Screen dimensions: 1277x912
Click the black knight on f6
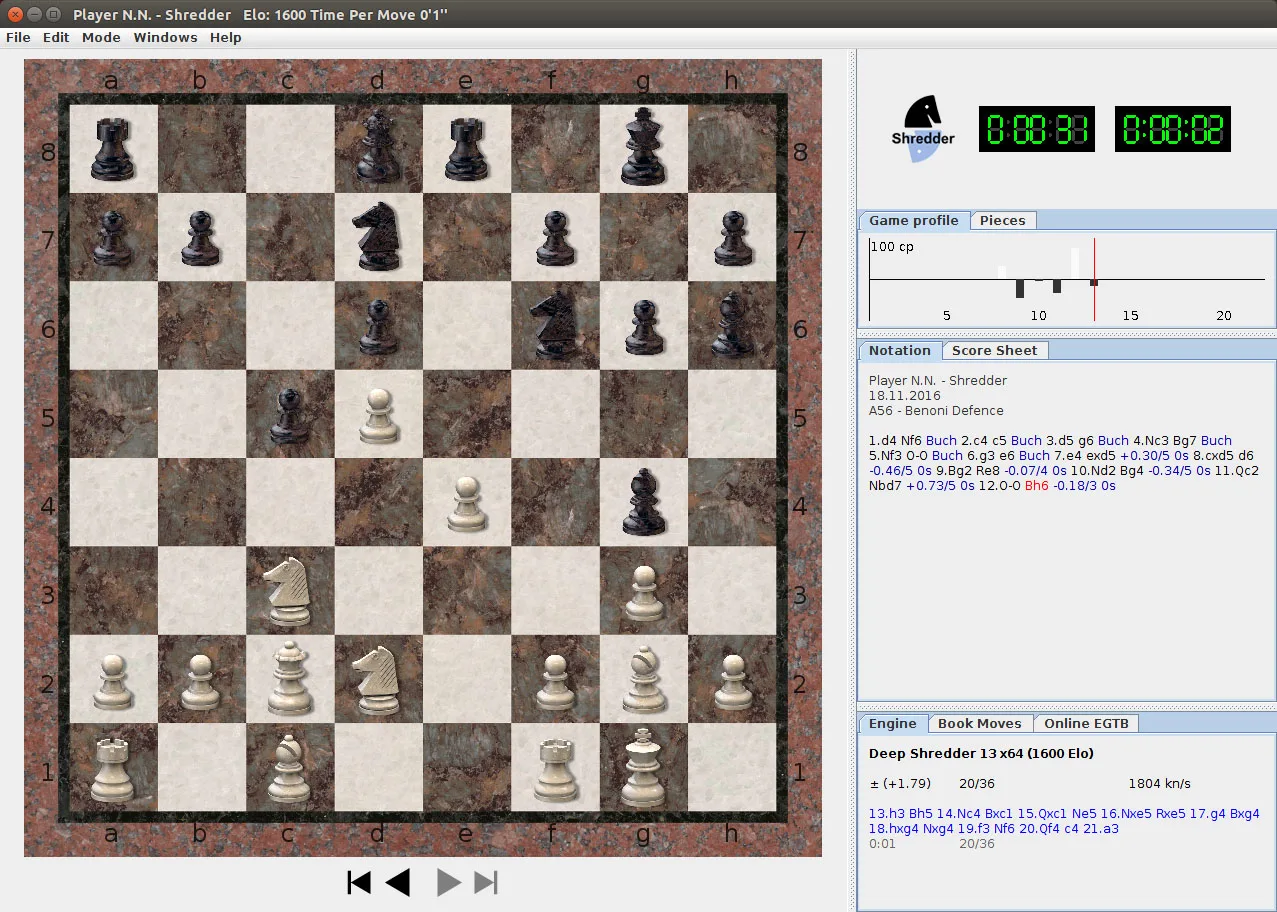[x=554, y=326]
